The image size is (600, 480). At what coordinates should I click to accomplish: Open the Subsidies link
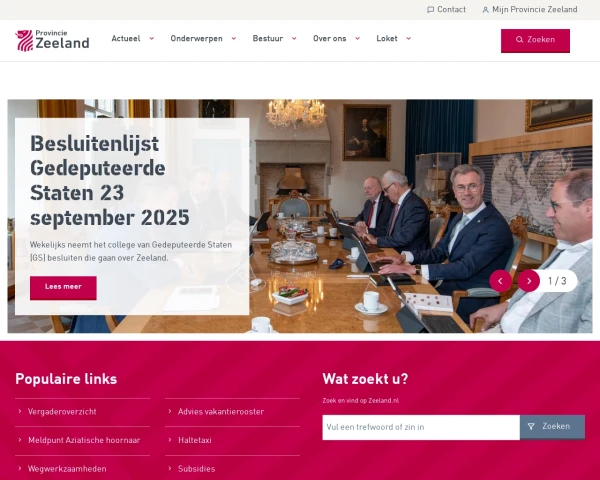pos(196,469)
